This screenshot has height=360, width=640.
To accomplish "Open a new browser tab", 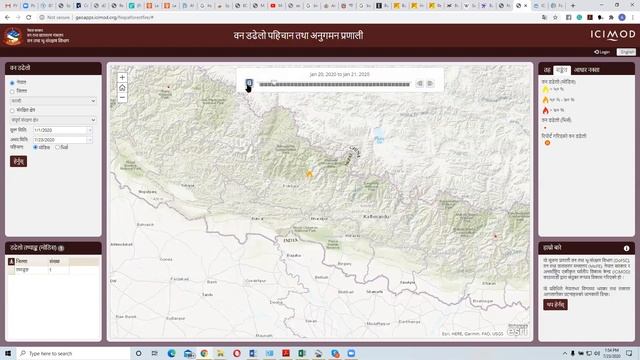I will (x=573, y=6).
